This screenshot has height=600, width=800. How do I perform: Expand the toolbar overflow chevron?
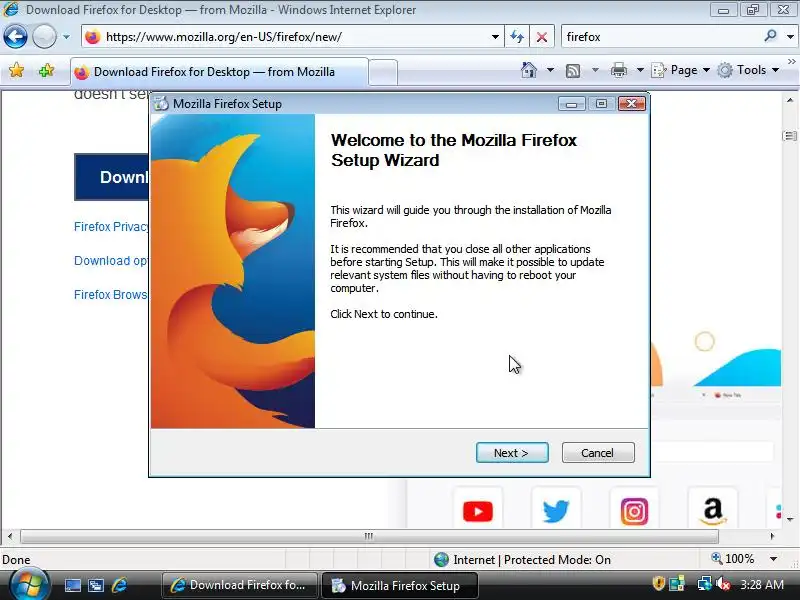point(791,62)
